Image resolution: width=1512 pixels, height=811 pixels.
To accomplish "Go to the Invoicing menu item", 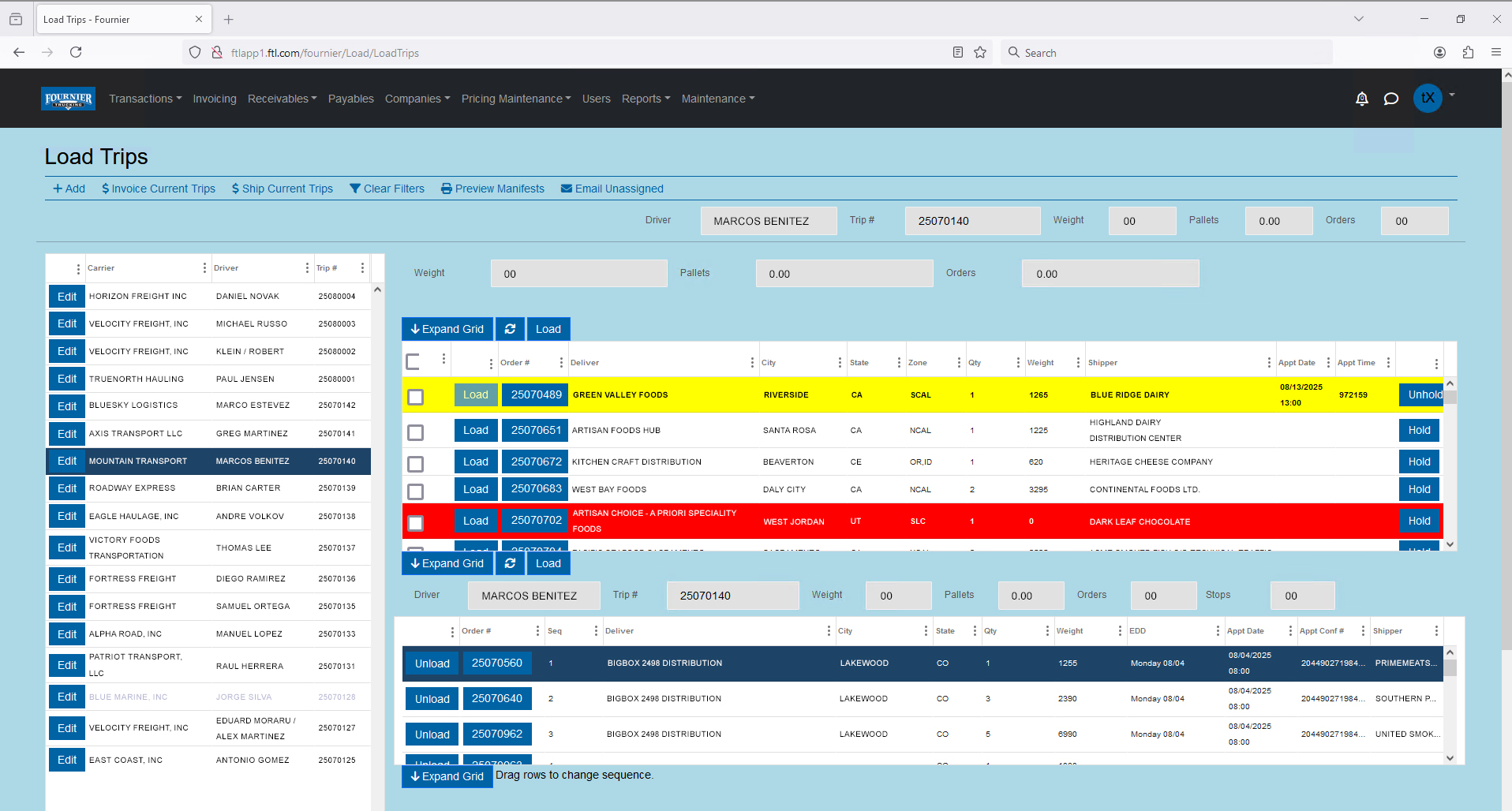I will pos(215,99).
